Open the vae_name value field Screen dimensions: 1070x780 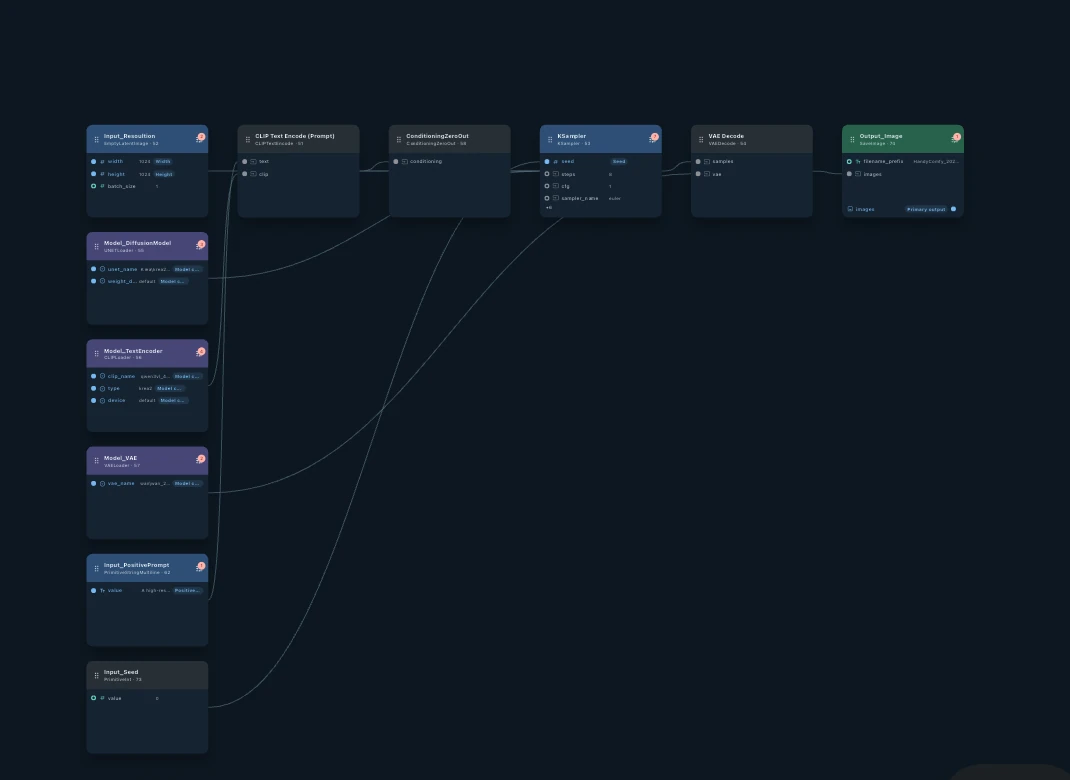(155, 484)
